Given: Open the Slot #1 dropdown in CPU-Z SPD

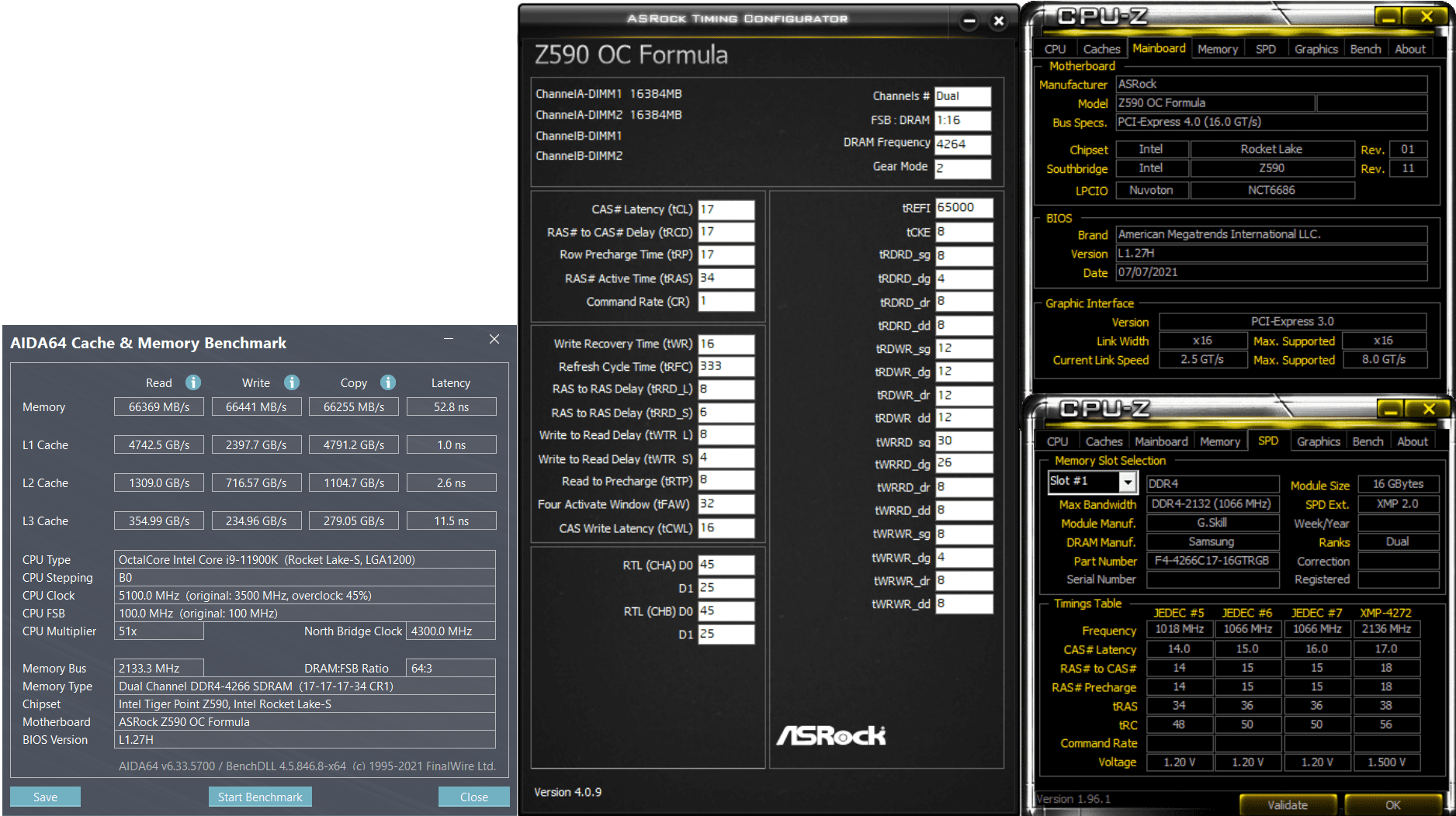Looking at the screenshot, I should (x=1128, y=482).
